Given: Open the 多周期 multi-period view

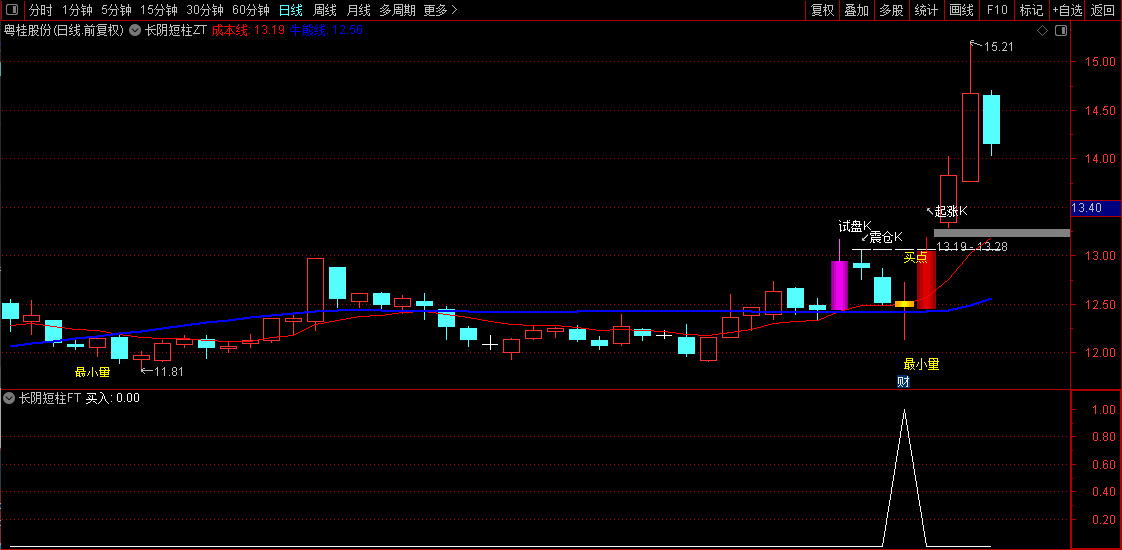Looking at the screenshot, I should 397,10.
